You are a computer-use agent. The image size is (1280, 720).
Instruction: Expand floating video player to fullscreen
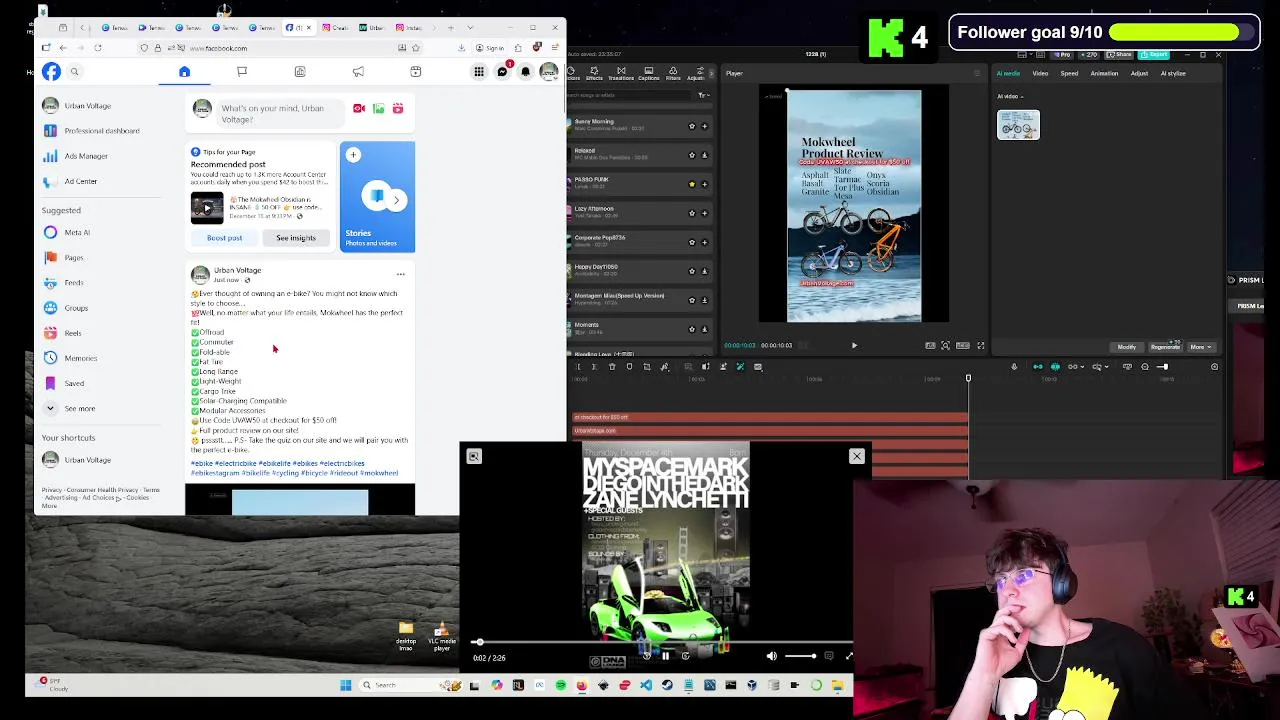(x=849, y=657)
